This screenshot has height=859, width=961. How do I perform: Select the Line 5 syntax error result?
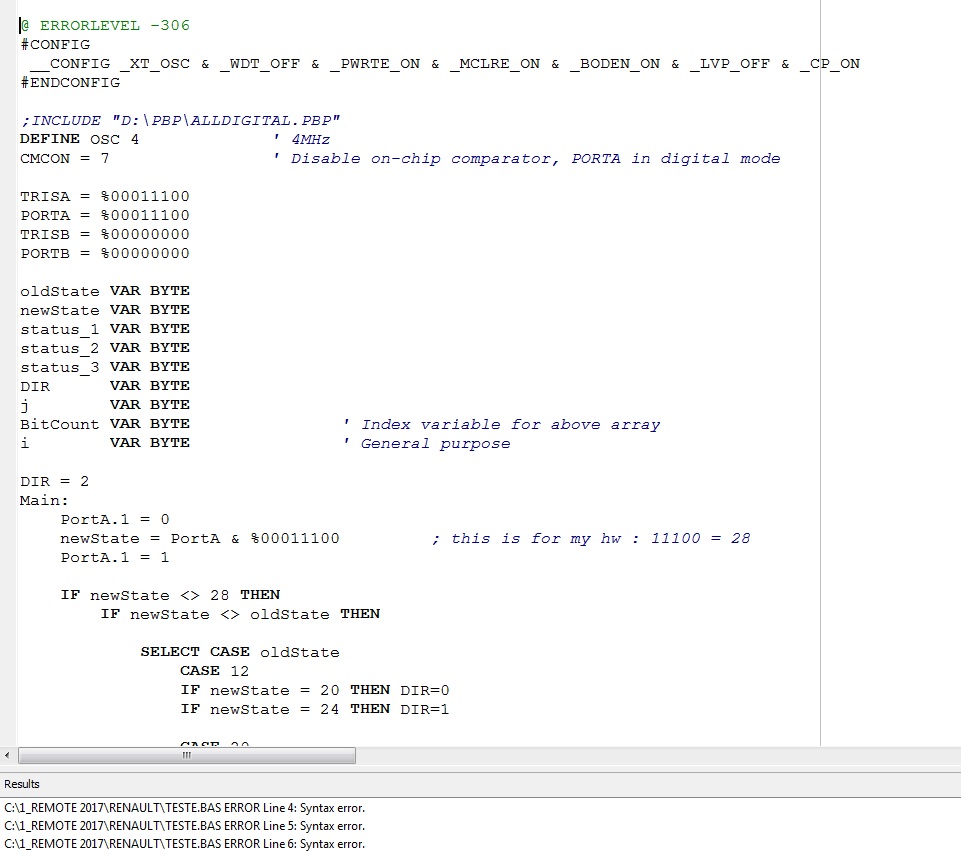tap(185, 826)
